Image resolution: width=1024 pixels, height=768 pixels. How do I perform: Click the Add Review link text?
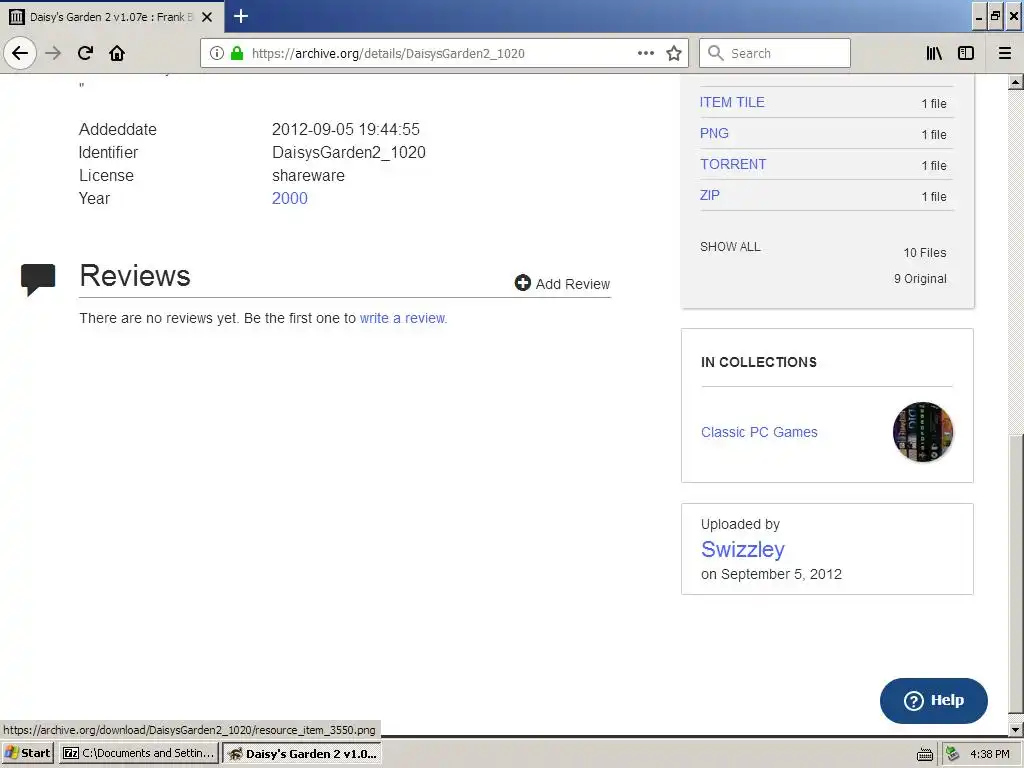(573, 284)
